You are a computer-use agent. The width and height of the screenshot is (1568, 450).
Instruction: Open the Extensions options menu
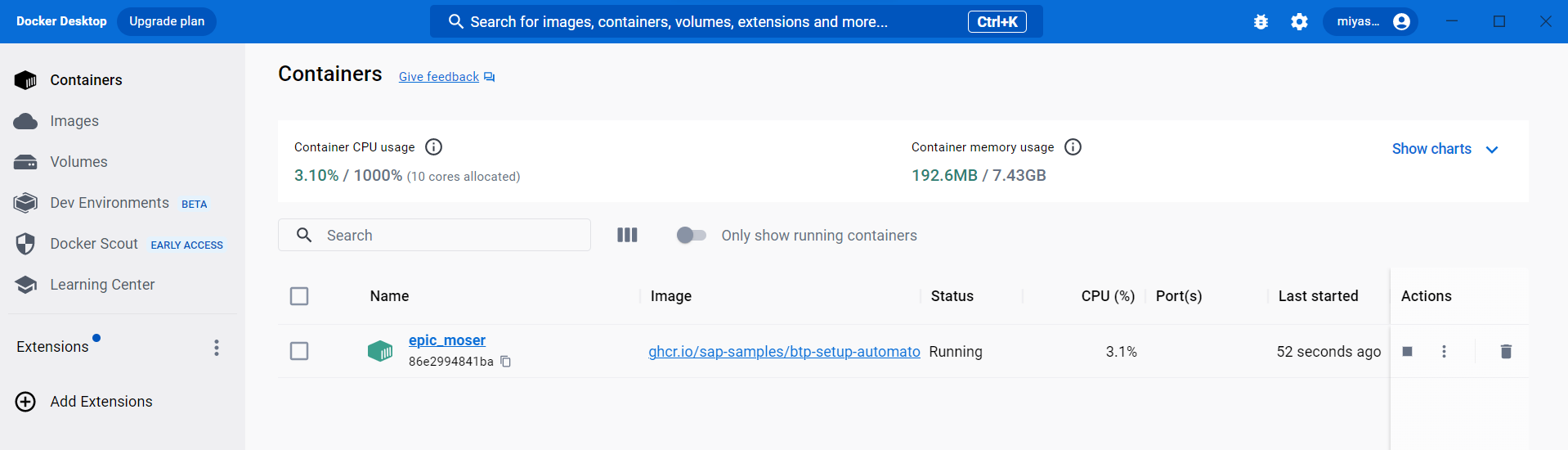[x=217, y=348]
